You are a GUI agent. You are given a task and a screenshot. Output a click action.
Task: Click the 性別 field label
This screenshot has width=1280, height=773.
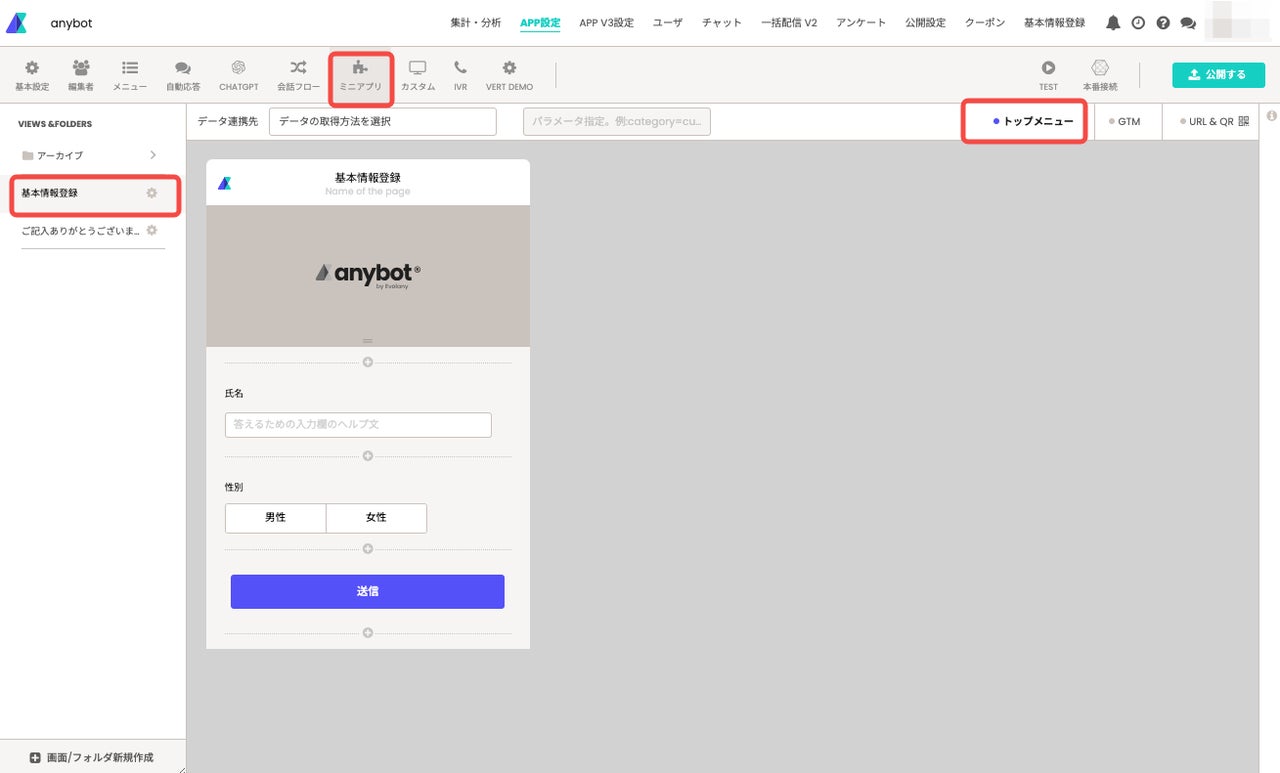click(x=234, y=487)
